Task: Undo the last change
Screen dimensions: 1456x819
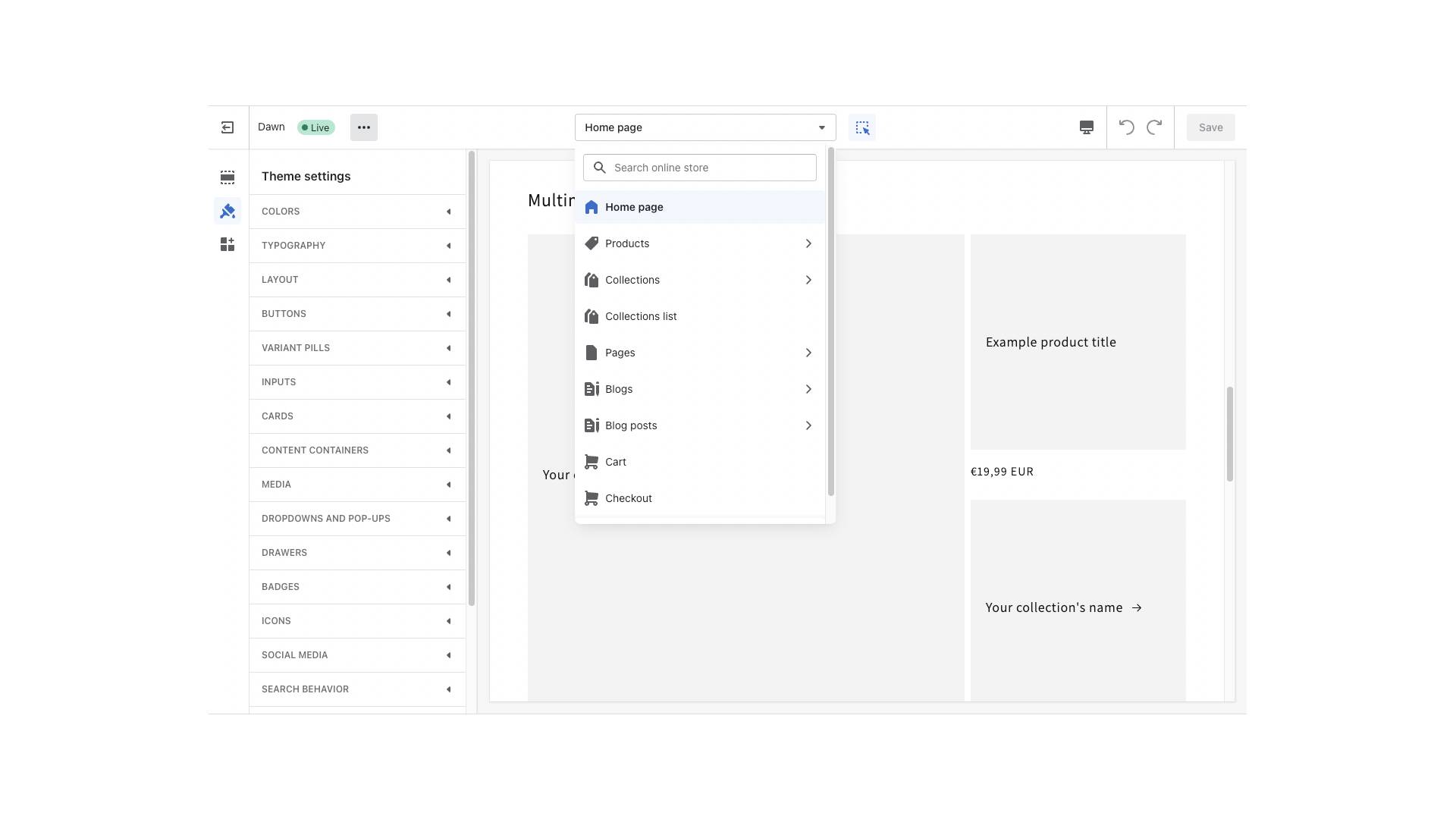Action: tap(1127, 127)
